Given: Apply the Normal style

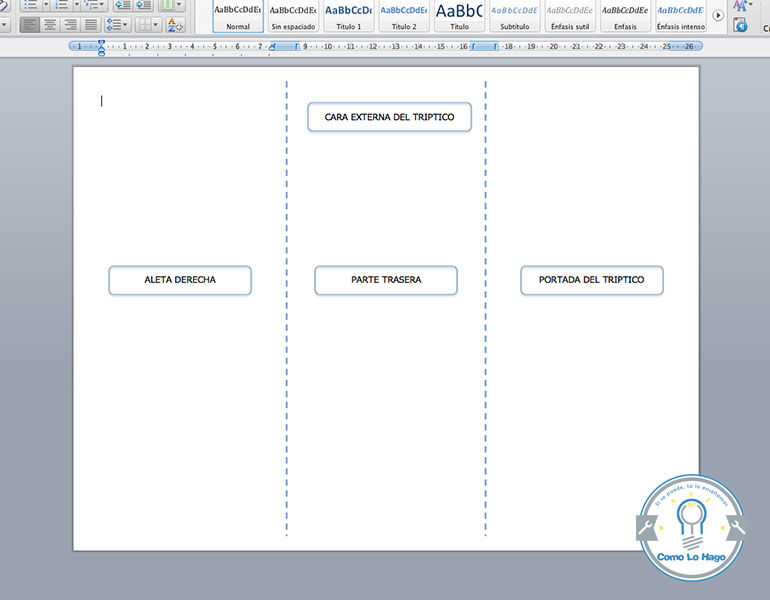Looking at the screenshot, I should pos(238,16).
